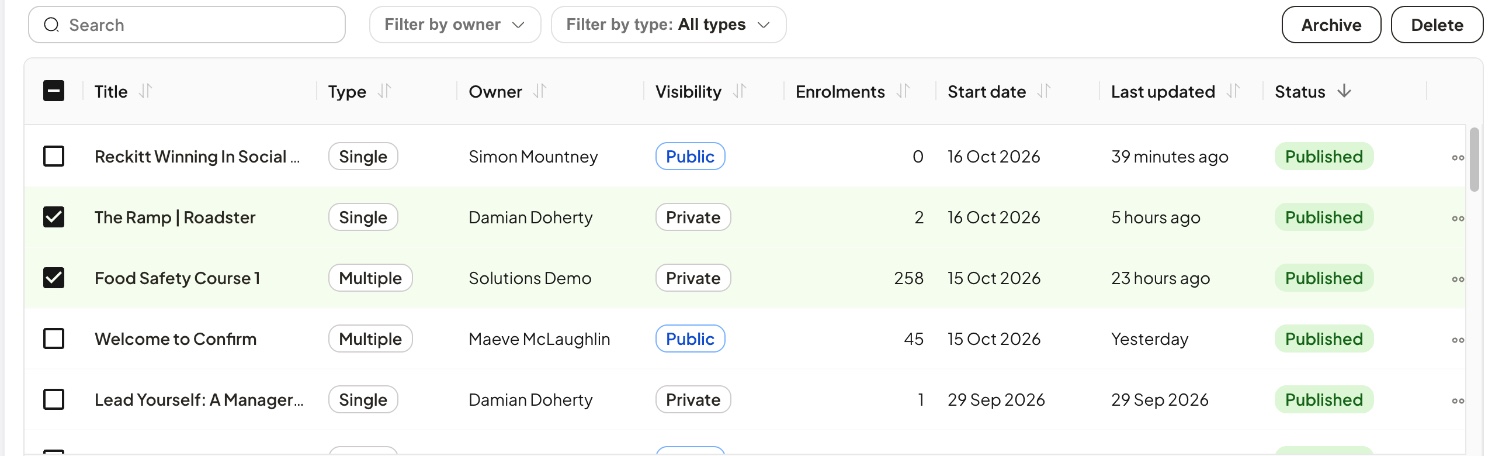Viewport: 1500px width, 456px height.
Task: Open more options for Food Safety Course 1 row
Action: tap(1458, 279)
